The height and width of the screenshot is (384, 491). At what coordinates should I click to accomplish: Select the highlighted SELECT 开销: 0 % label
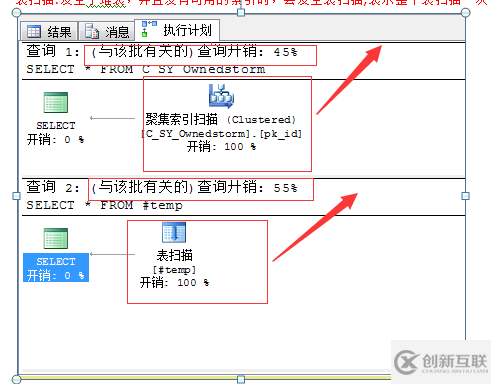(56, 268)
